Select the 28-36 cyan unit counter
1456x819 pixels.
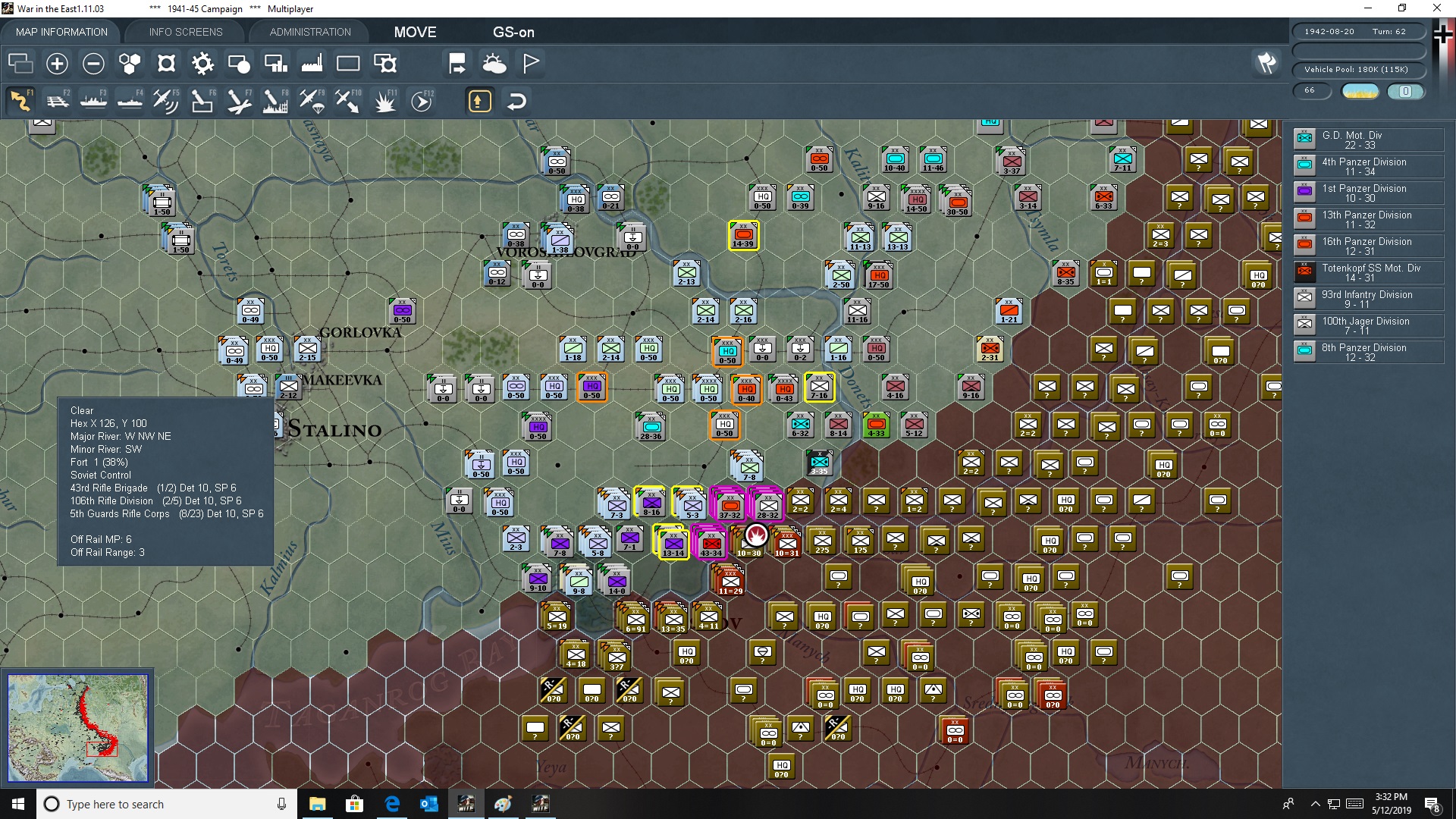tap(650, 427)
